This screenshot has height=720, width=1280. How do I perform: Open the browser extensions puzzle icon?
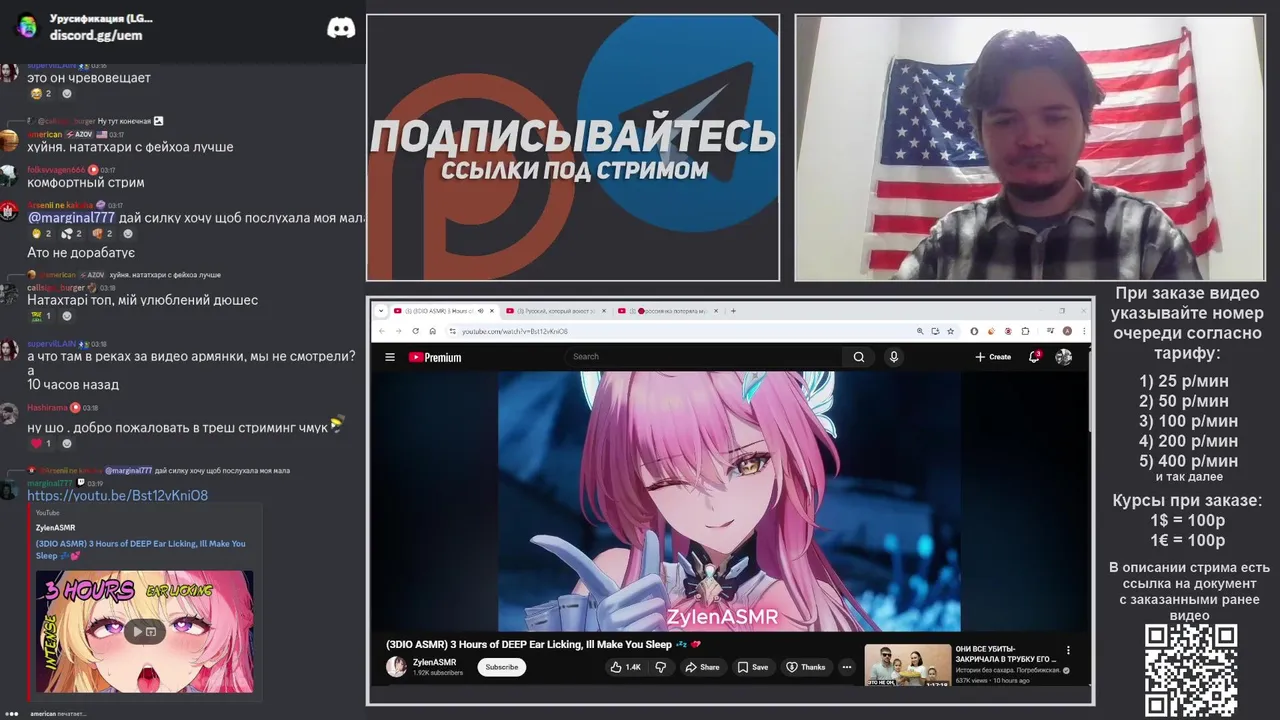(1025, 331)
